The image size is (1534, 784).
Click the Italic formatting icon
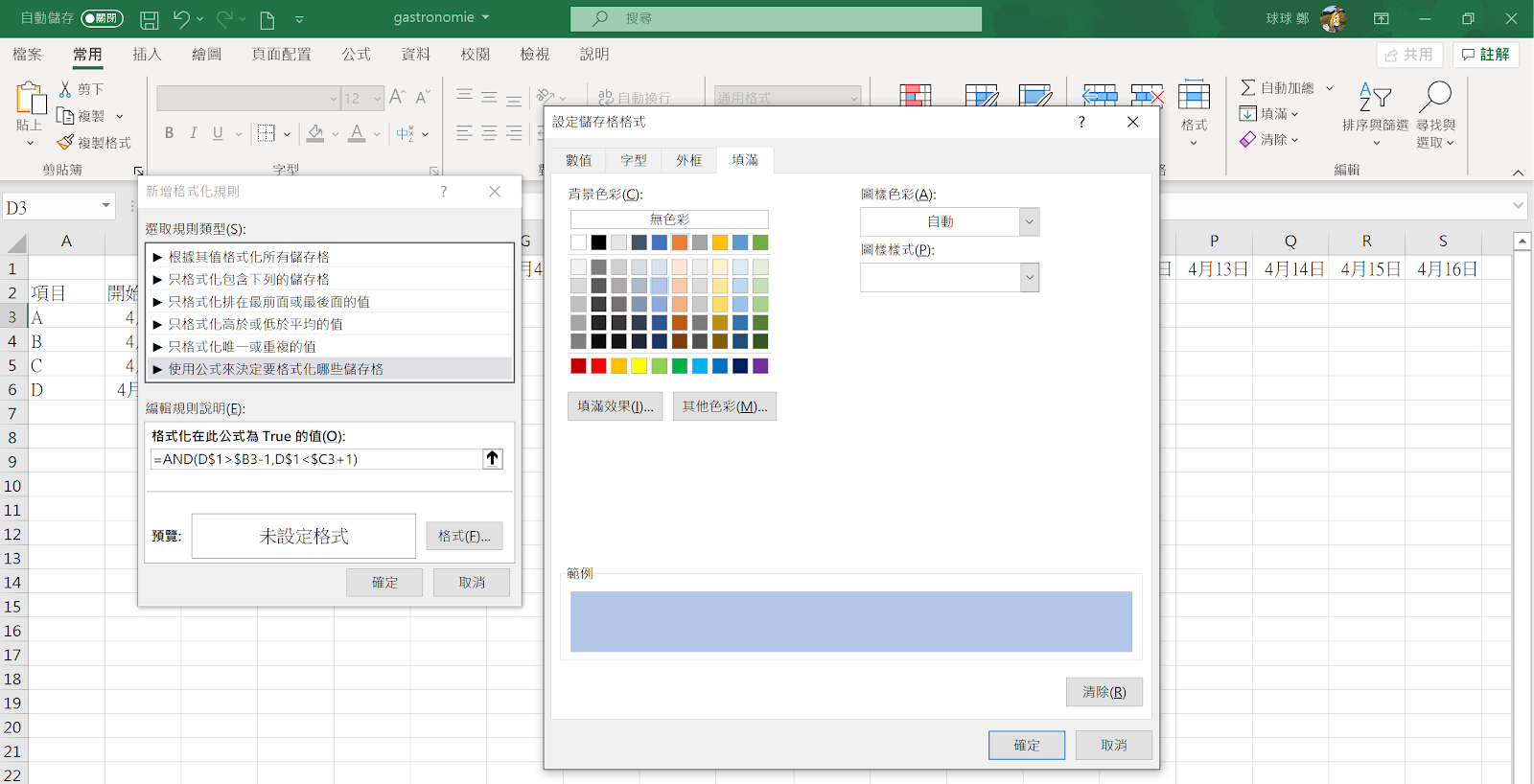[x=194, y=133]
